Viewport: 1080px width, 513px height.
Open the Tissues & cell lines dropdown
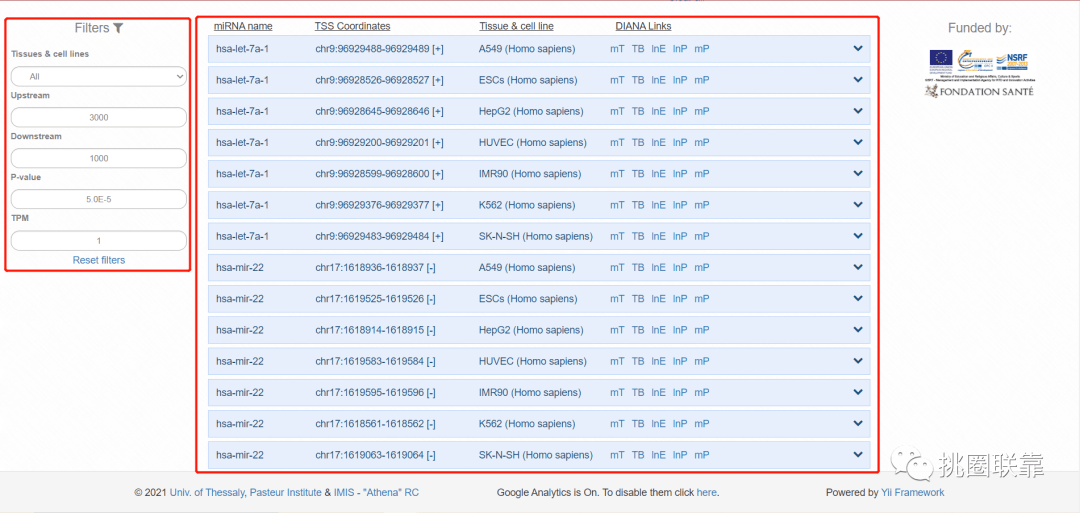[99, 76]
